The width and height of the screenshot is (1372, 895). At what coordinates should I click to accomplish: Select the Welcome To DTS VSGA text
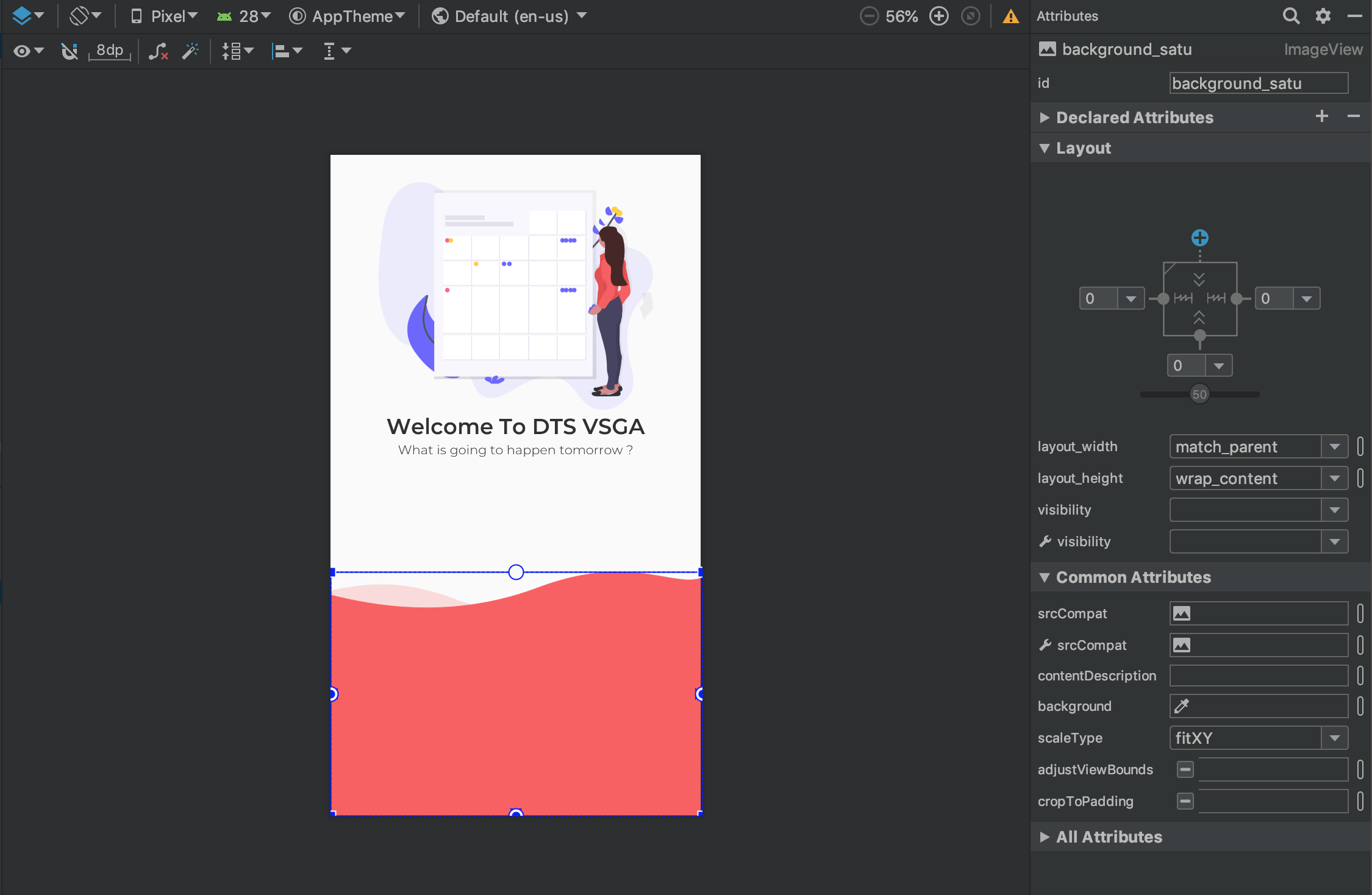pyautogui.click(x=516, y=427)
